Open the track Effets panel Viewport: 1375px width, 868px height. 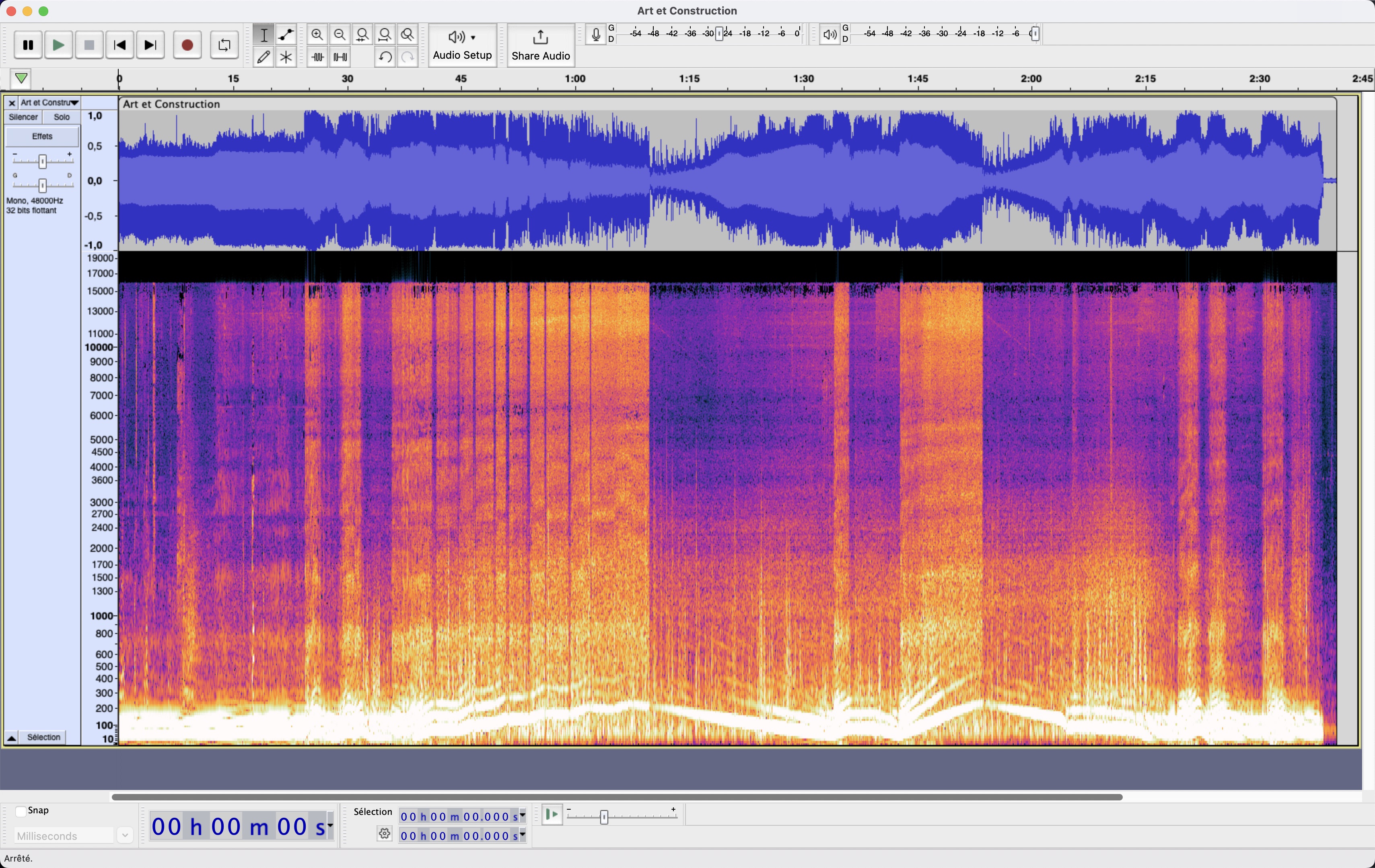42,136
